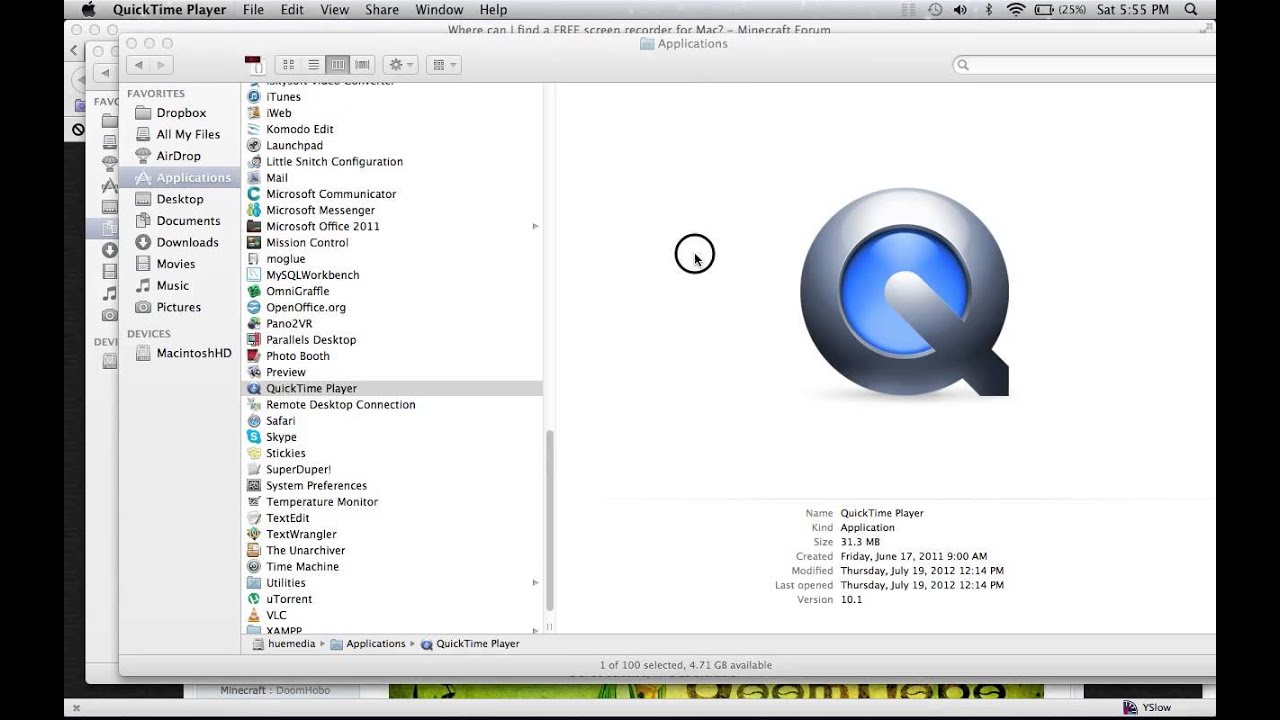The width and height of the screenshot is (1280, 720).
Task: Select the System Preferences icon
Action: pyautogui.click(x=254, y=485)
